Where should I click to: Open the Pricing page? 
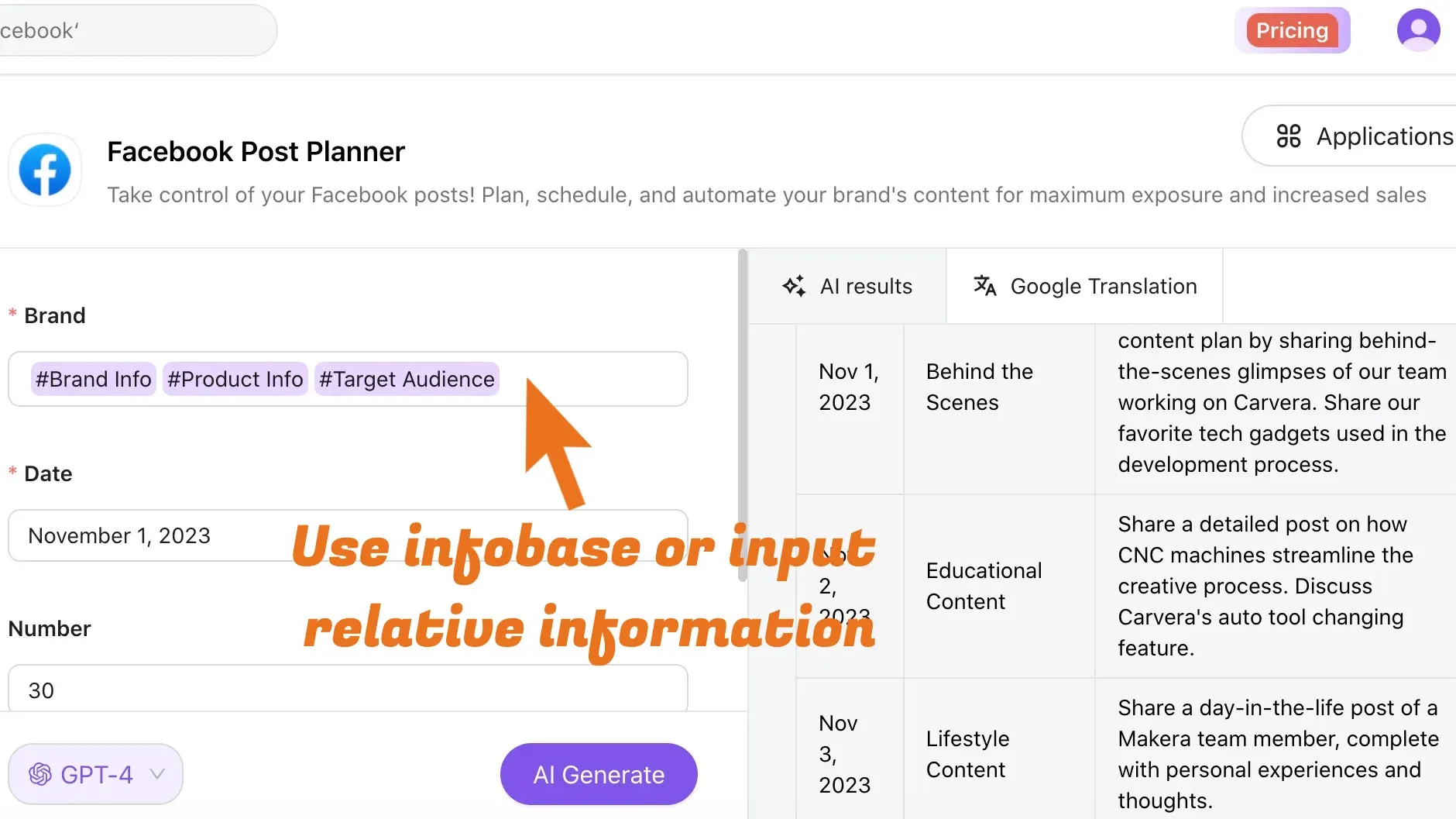coord(1292,30)
